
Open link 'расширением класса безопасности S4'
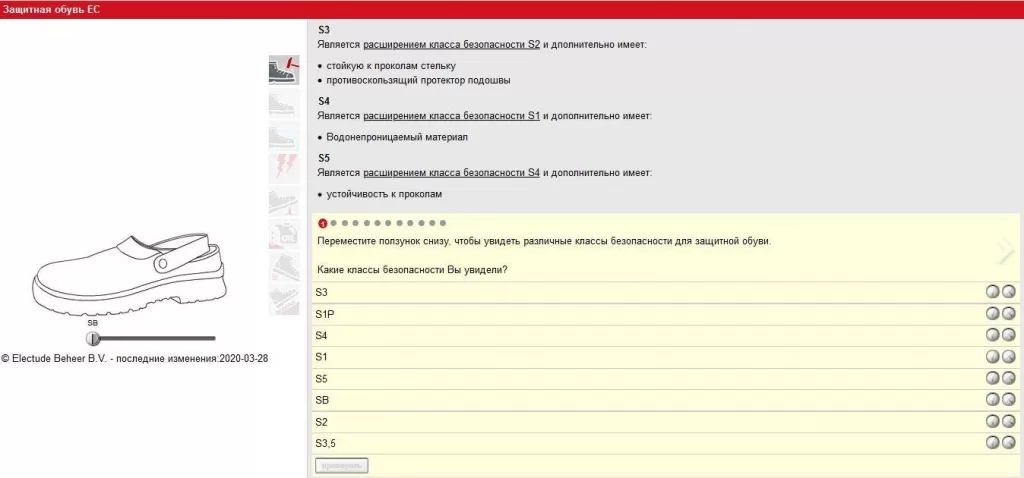click(451, 173)
